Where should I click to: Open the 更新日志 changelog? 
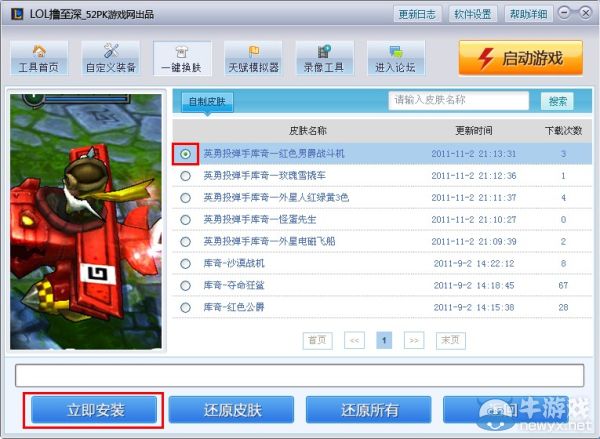[x=417, y=14]
